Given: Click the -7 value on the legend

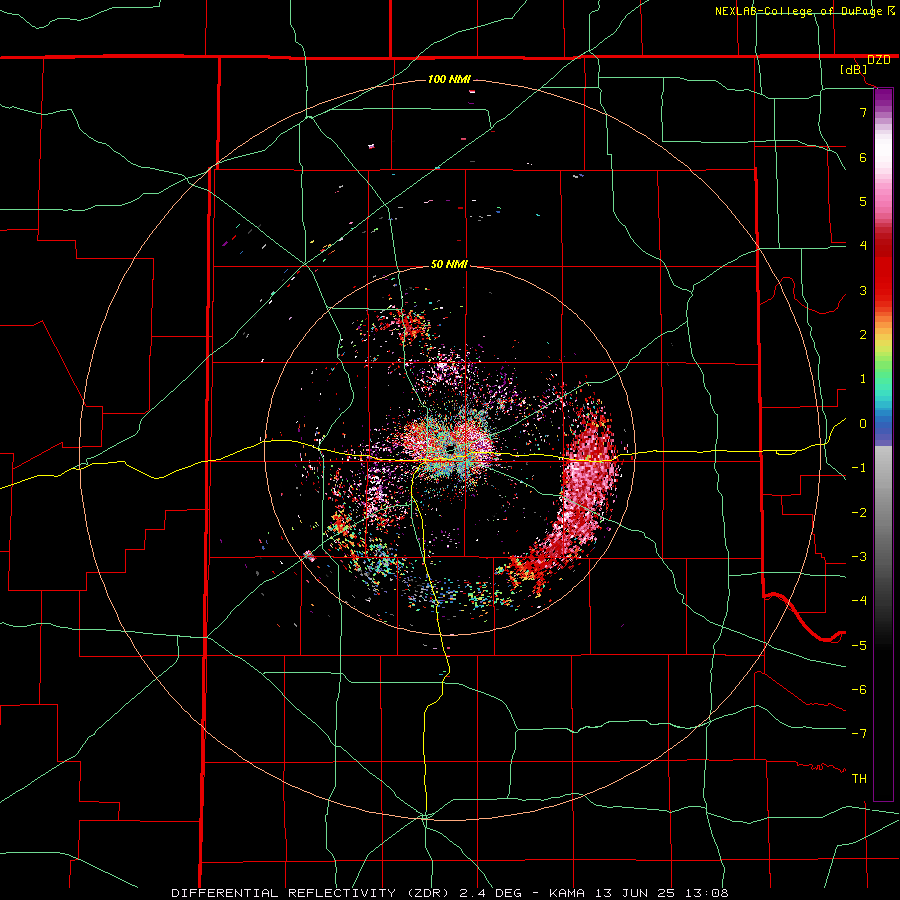Looking at the screenshot, I should click(x=859, y=734).
